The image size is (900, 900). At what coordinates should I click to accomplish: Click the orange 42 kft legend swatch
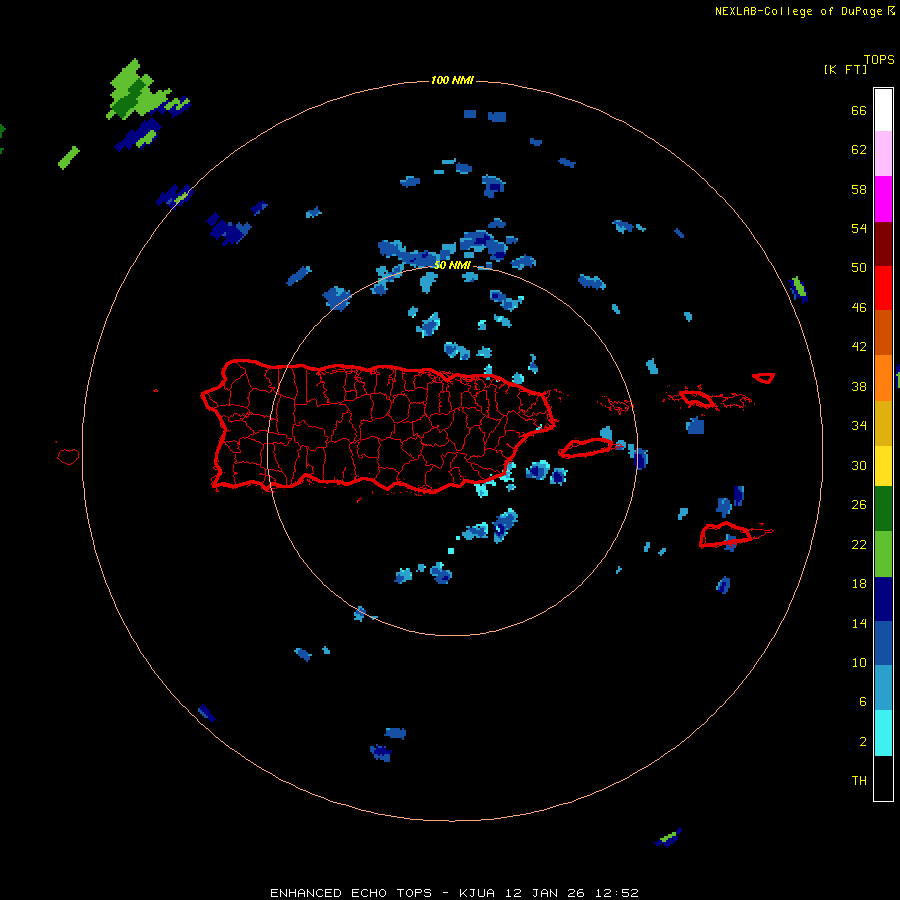click(883, 377)
